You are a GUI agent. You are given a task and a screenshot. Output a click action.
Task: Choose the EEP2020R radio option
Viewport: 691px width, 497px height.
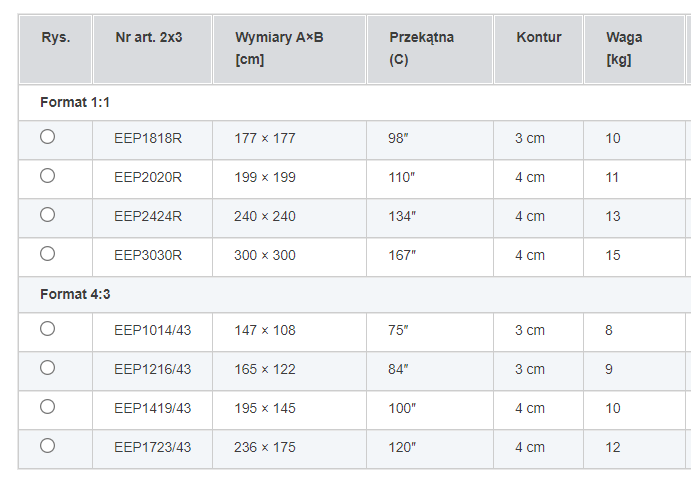(x=47, y=176)
